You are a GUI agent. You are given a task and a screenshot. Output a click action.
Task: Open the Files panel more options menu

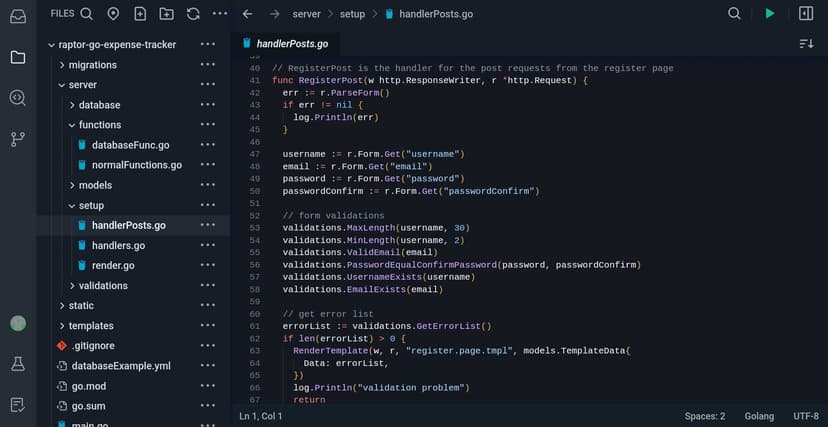coord(220,14)
